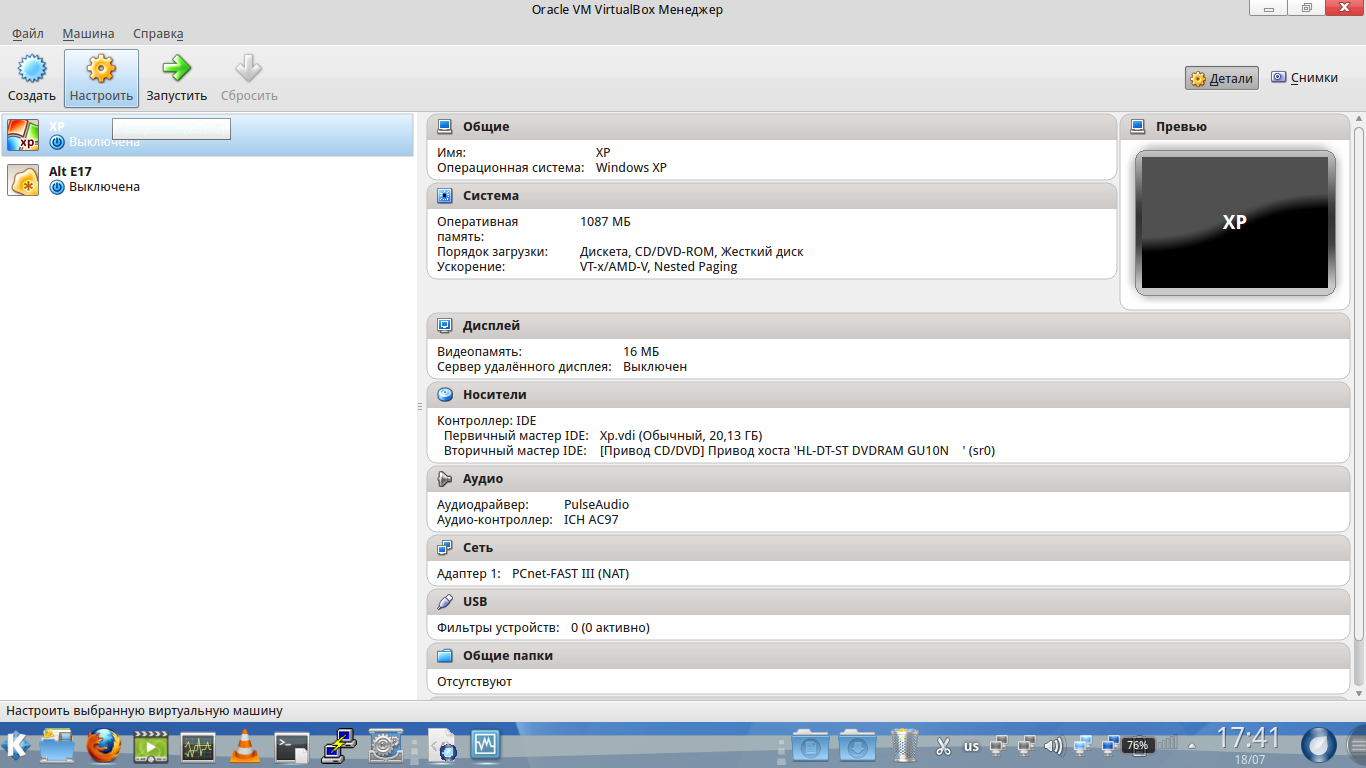Click the Общие section header title

pos(486,127)
